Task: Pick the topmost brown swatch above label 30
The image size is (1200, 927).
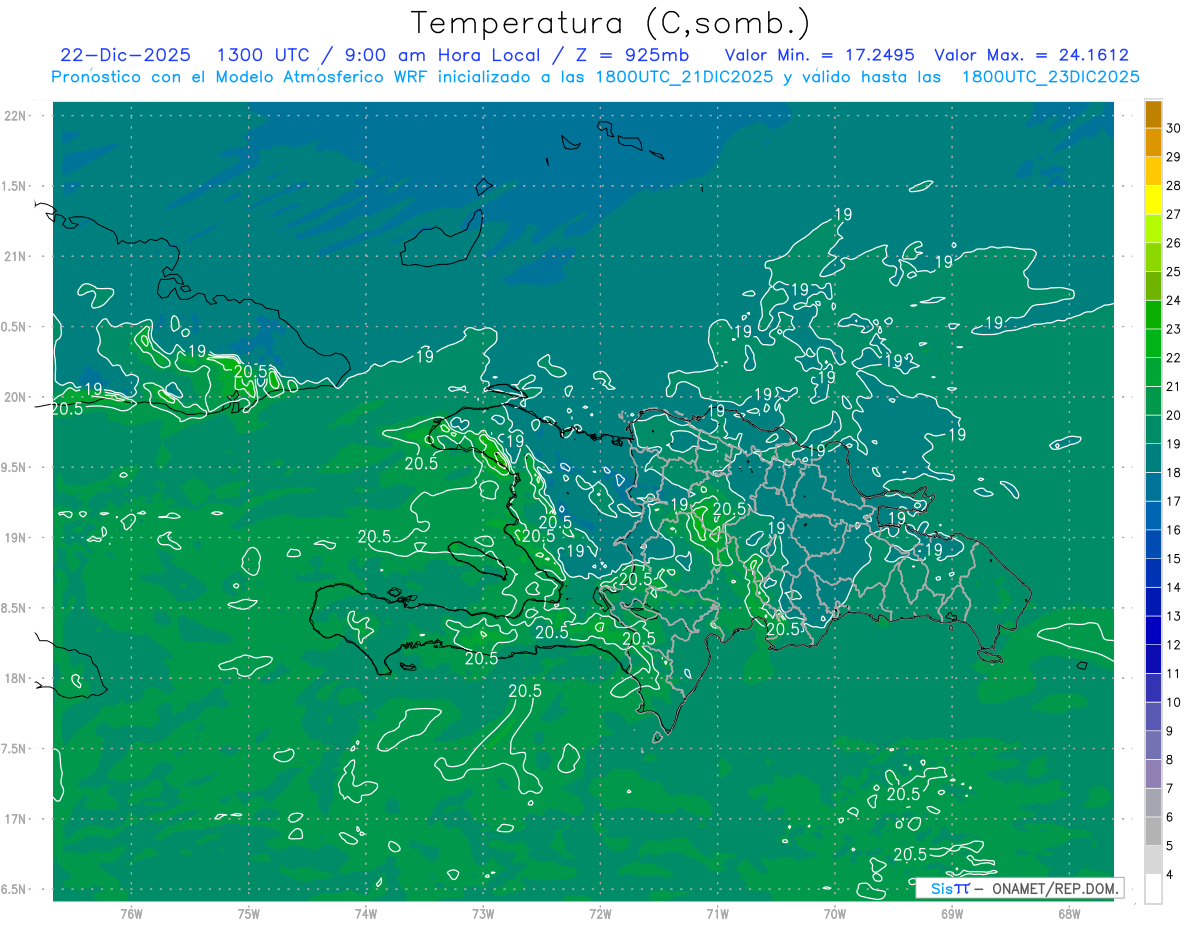Action: tap(1154, 115)
